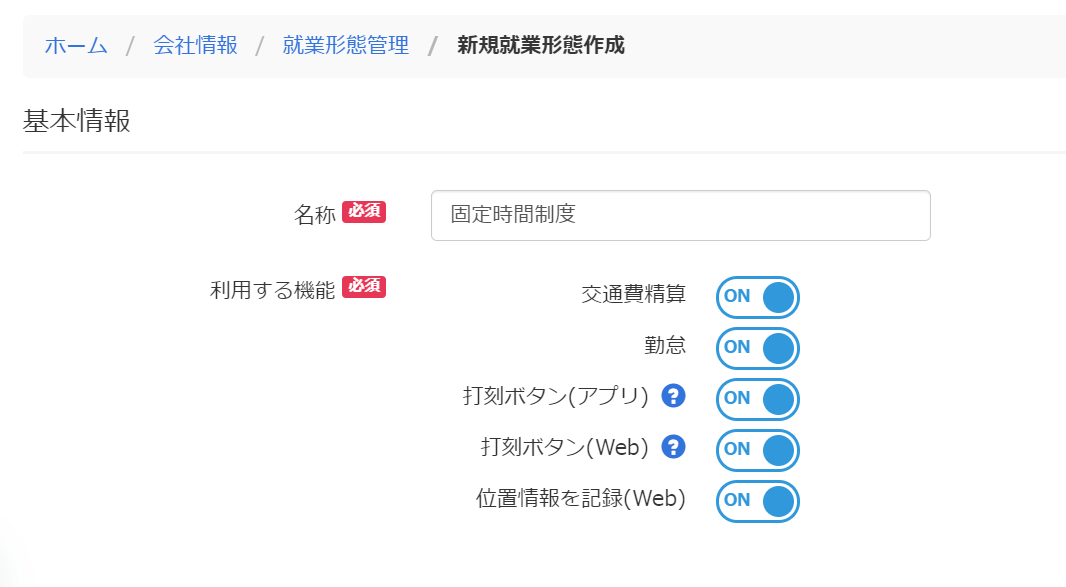Click the 勤怠 label text
Viewport: 1066px width, 587px height.
[665, 345]
